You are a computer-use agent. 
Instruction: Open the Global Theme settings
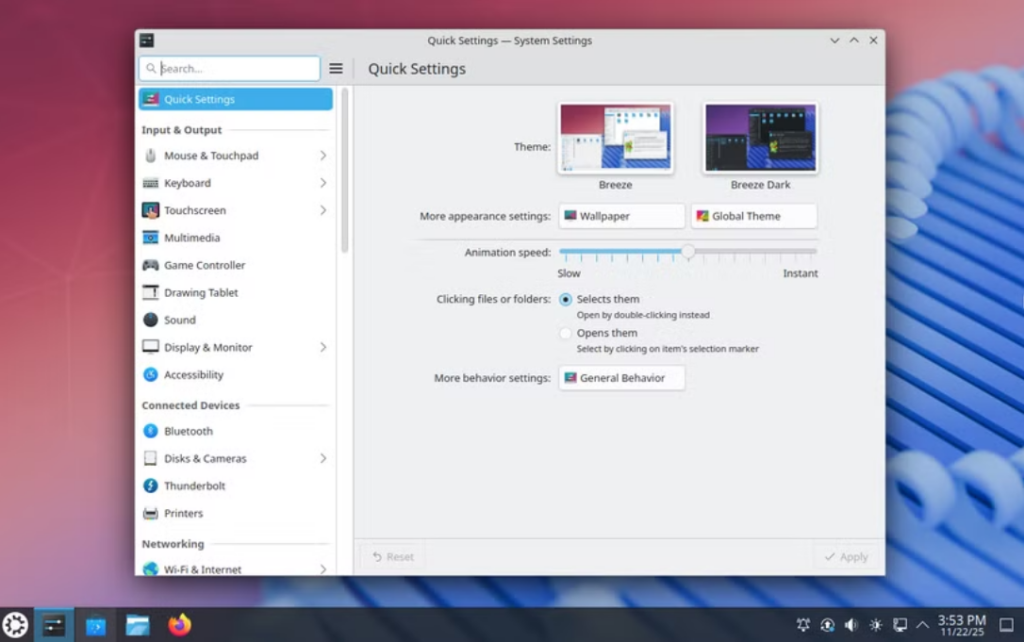click(x=754, y=215)
